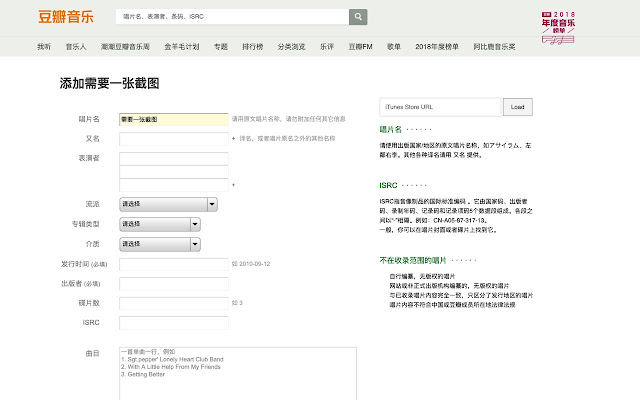Click the search magnifier button
The width and height of the screenshot is (640, 400).
coord(358,17)
